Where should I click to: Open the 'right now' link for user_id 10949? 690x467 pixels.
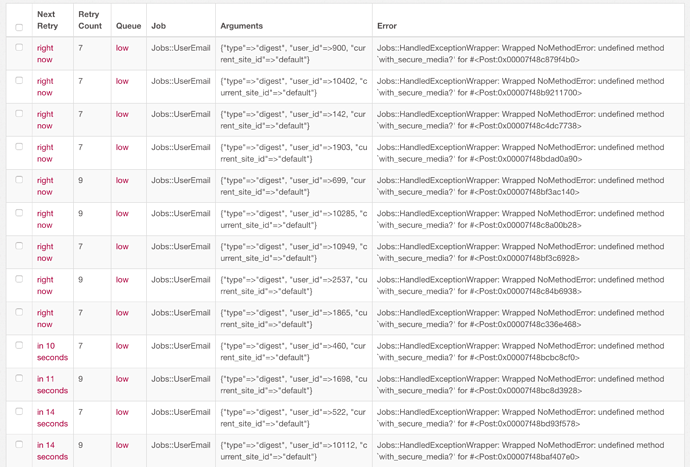(x=45, y=252)
